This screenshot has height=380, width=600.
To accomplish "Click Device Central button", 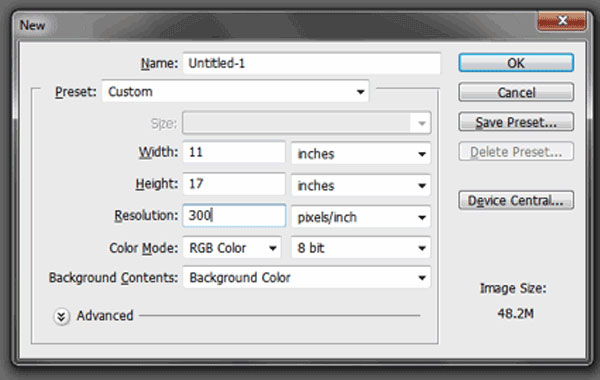I will pyautogui.click(x=516, y=201).
